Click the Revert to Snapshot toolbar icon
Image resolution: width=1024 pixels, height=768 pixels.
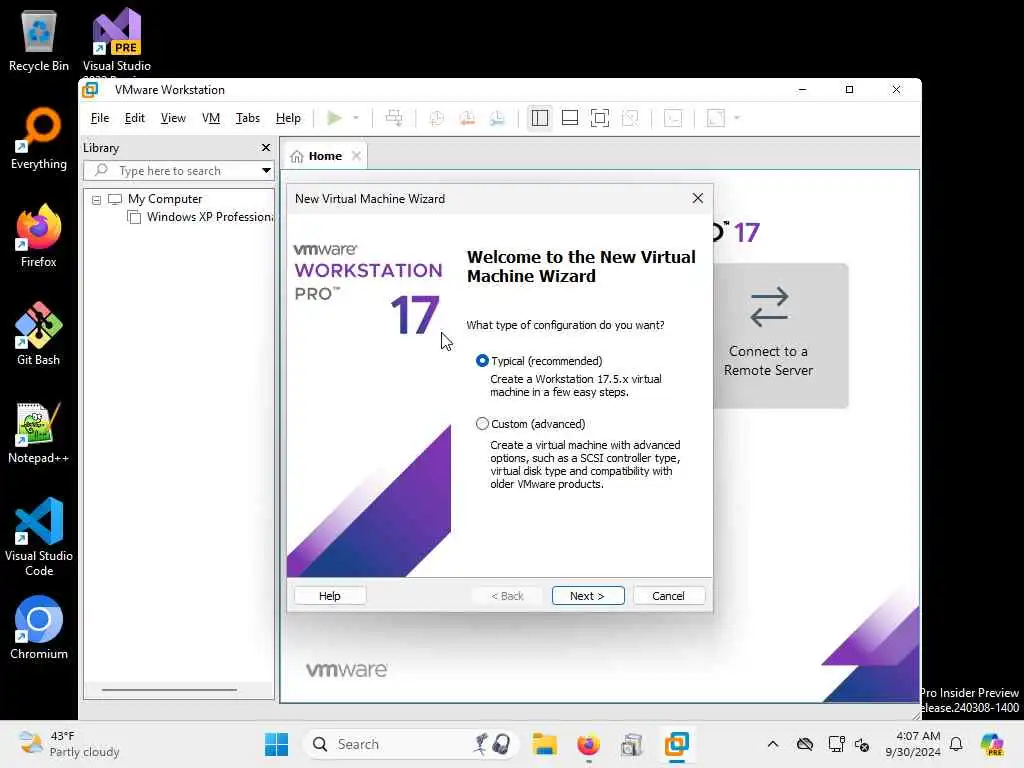coord(467,118)
